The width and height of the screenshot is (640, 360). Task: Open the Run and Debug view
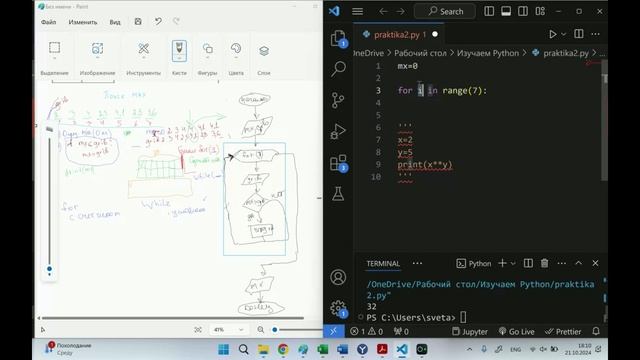tap(338, 131)
